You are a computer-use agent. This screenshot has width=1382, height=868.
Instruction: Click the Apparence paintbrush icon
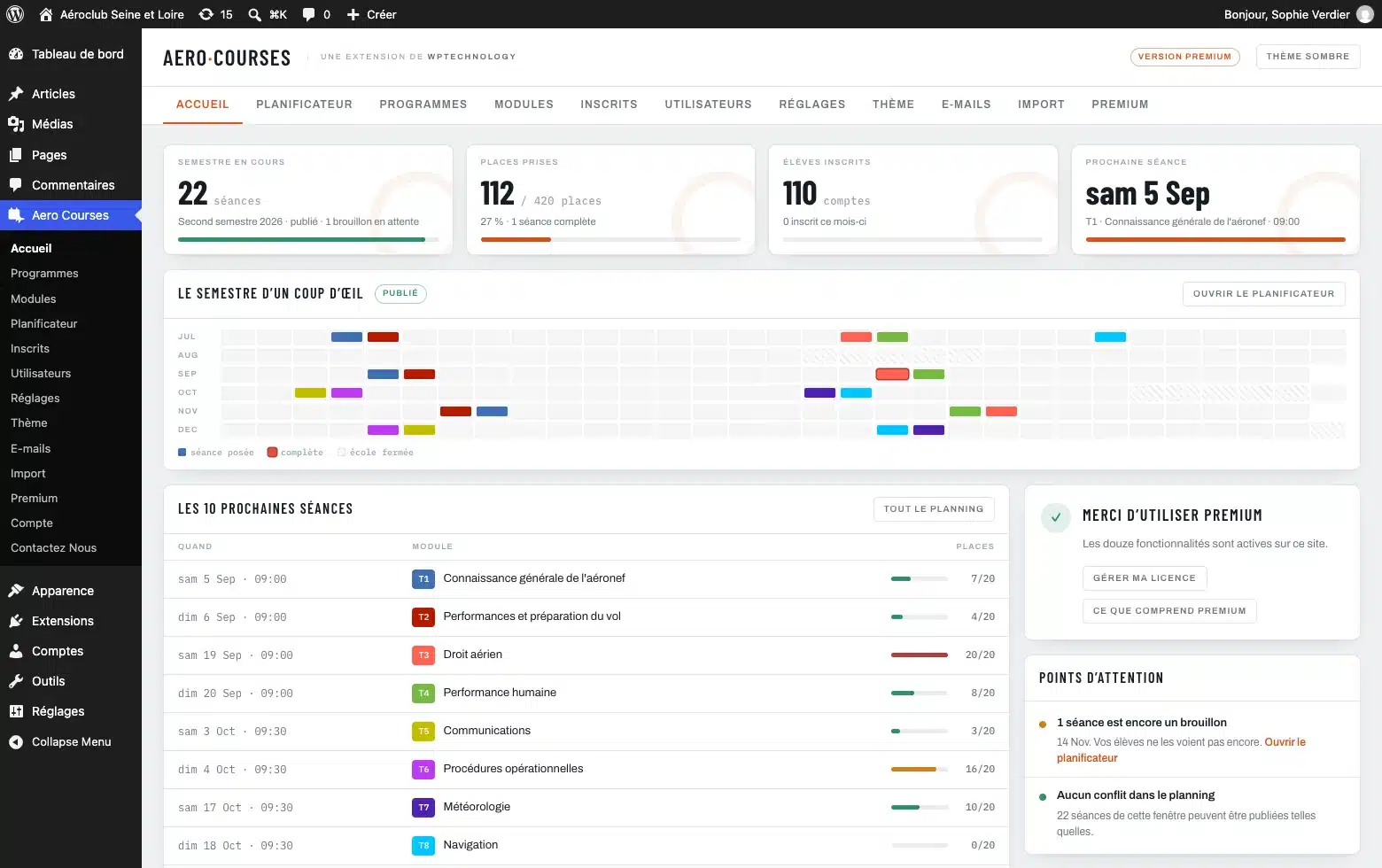click(x=16, y=591)
